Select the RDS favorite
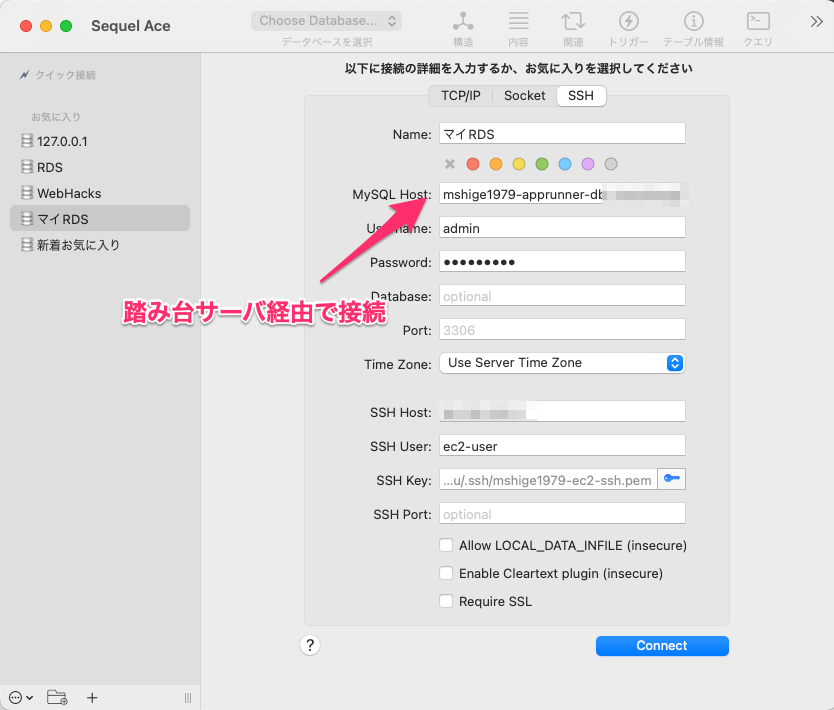This screenshot has width=834, height=710. (100, 167)
